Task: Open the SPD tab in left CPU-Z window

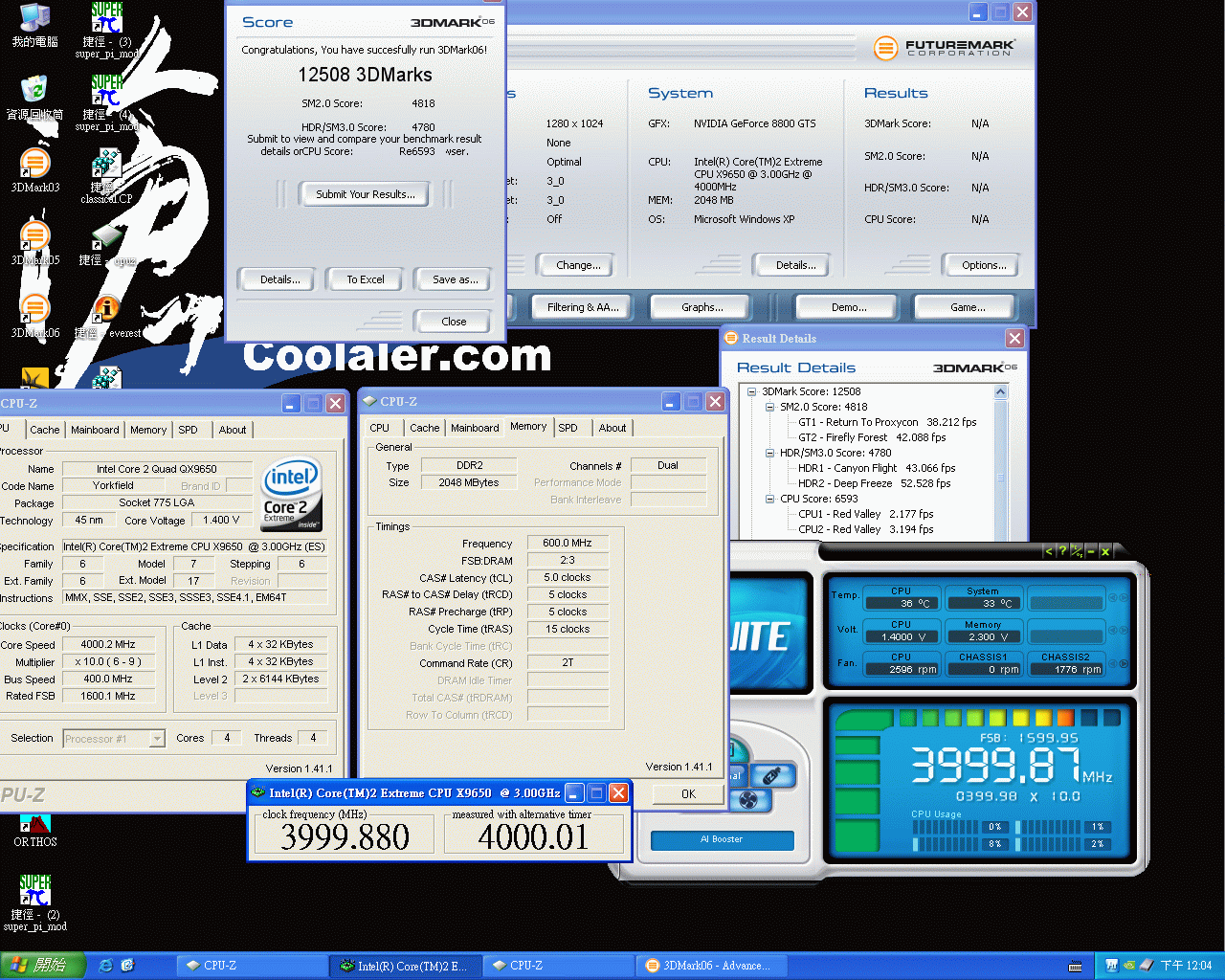Action: pyautogui.click(x=189, y=430)
